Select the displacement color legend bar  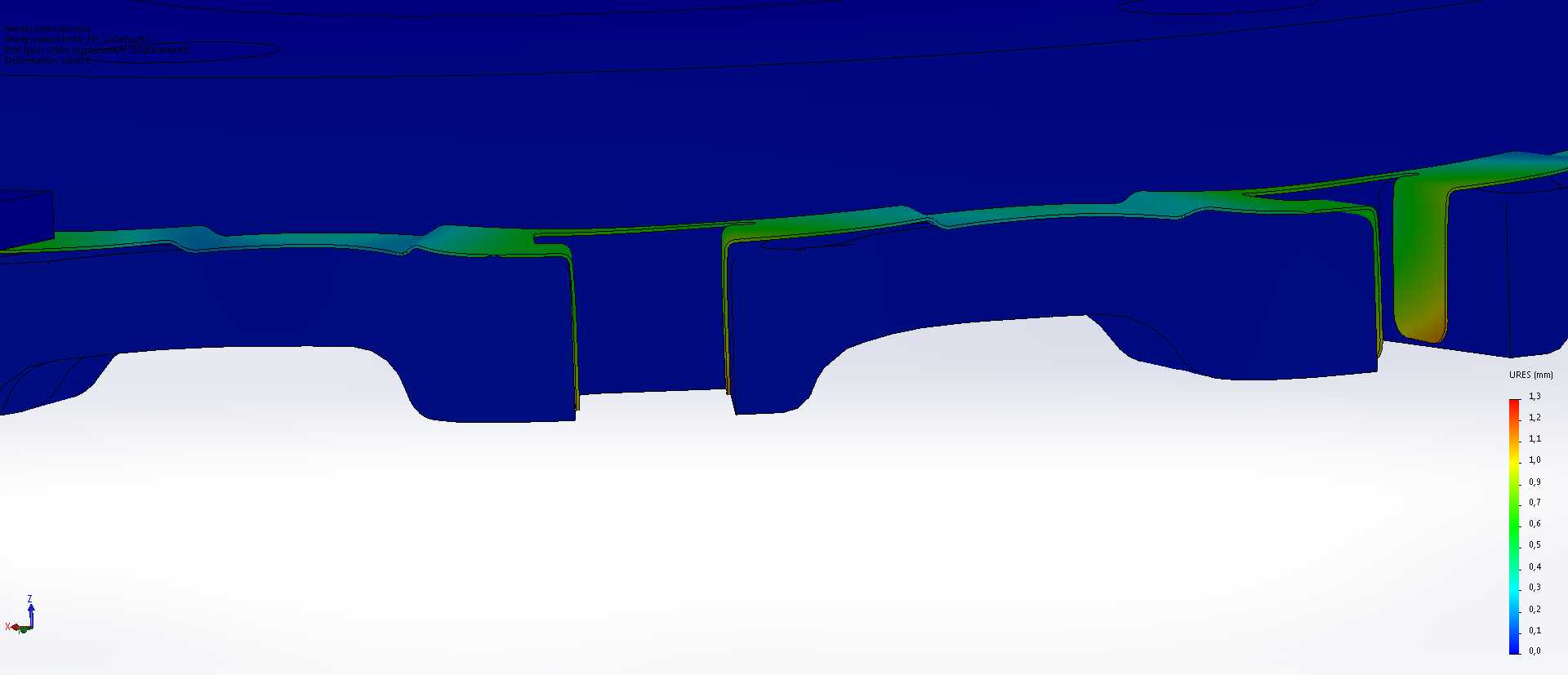tap(1514, 526)
